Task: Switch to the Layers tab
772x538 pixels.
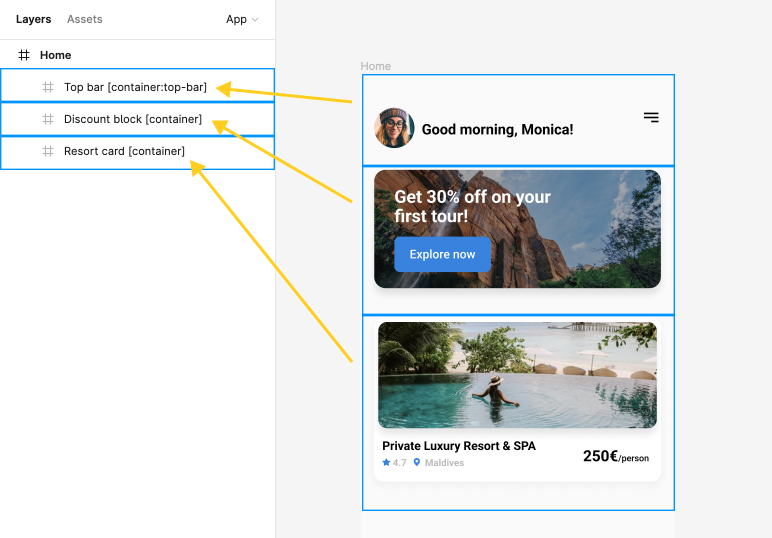Action: (x=33, y=19)
